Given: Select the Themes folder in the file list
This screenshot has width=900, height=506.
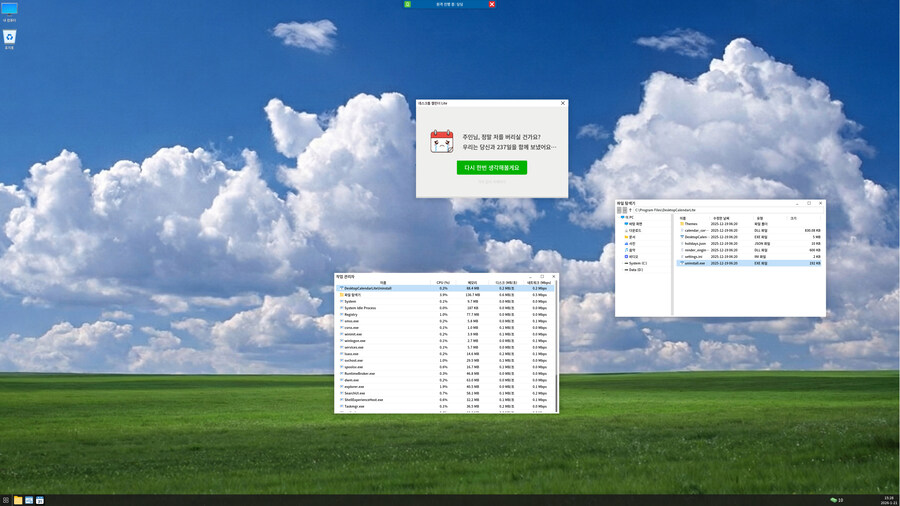Looking at the screenshot, I should [x=691, y=223].
